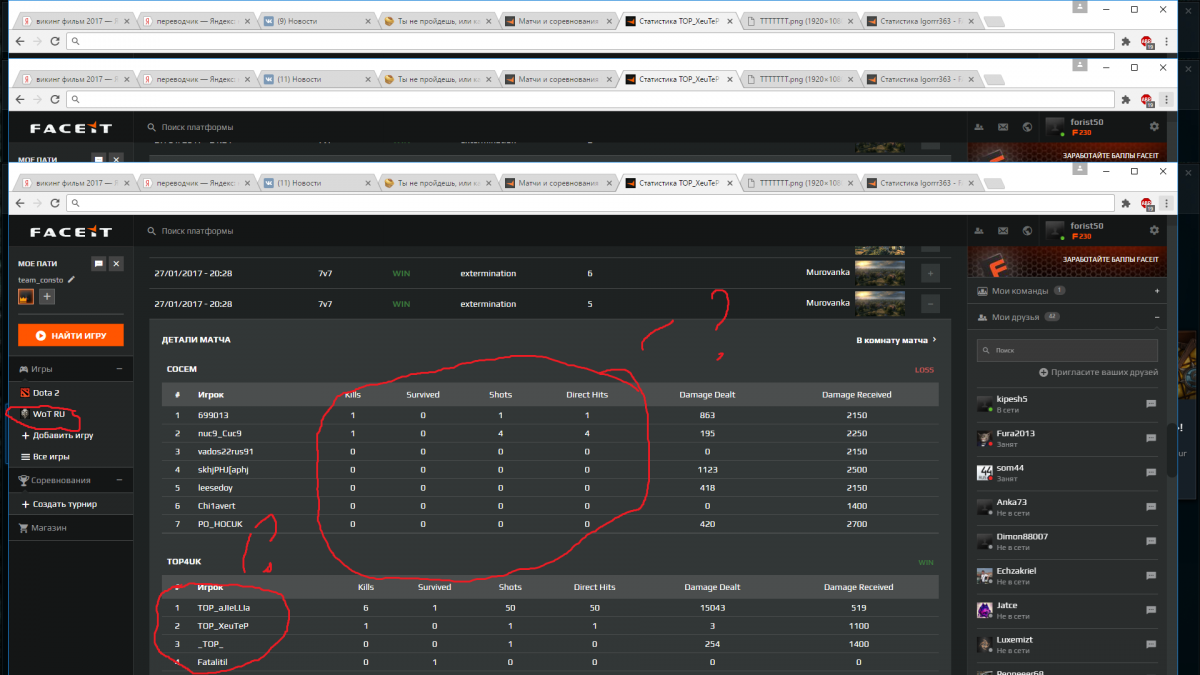Select player skhjPHJ[aphj in the COCEM table
Viewport: 1200px width, 675px height.
pos(221,469)
